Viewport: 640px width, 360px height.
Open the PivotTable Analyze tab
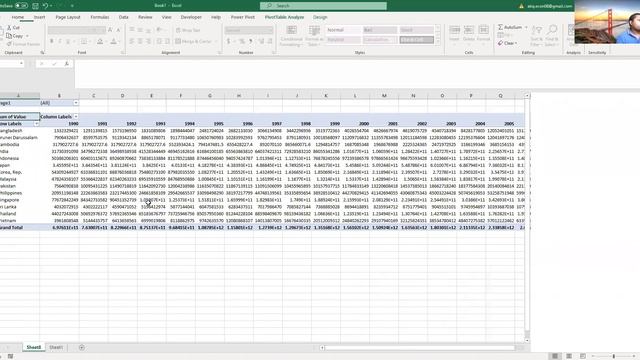pos(284,17)
